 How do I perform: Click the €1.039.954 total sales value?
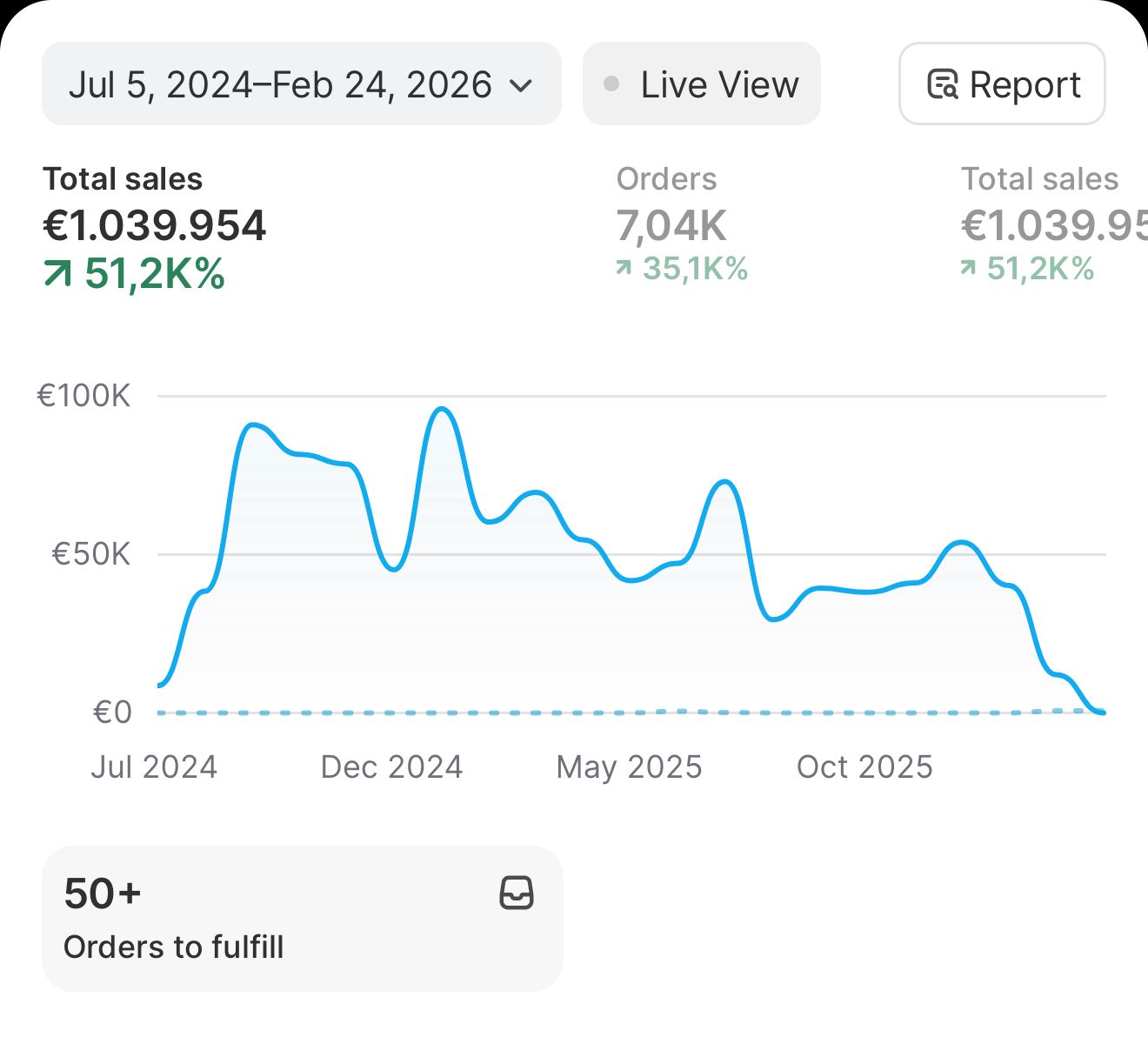155,226
